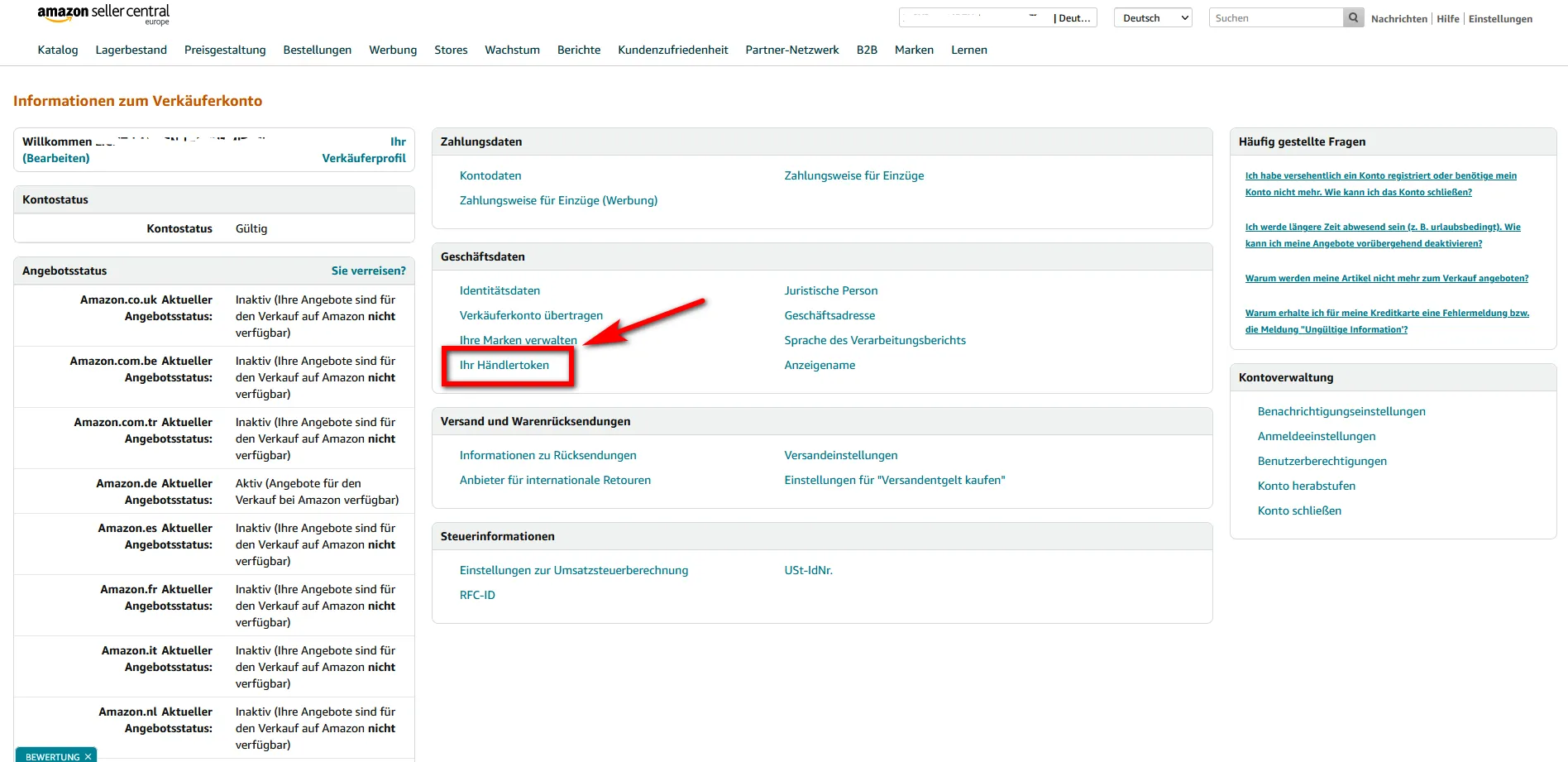Open the USt-IdNr. link
Viewport: 1568px width, 762px height.
(808, 570)
